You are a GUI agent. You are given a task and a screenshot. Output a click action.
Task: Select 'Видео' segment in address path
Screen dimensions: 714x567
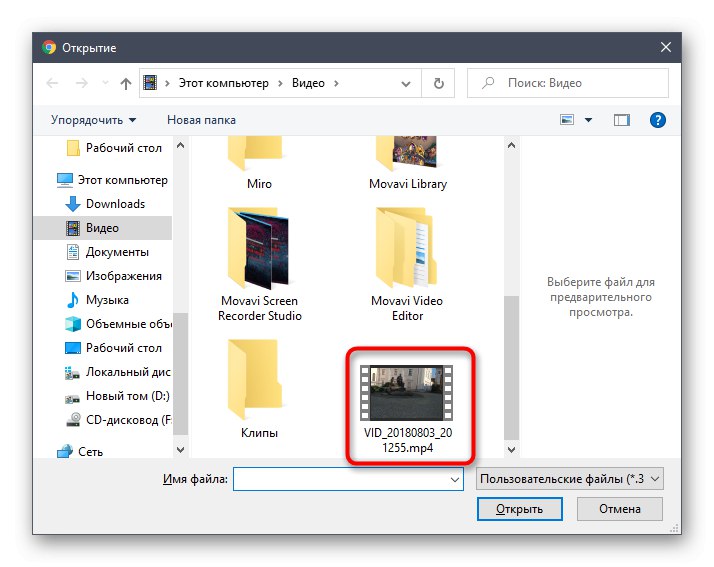tap(308, 83)
